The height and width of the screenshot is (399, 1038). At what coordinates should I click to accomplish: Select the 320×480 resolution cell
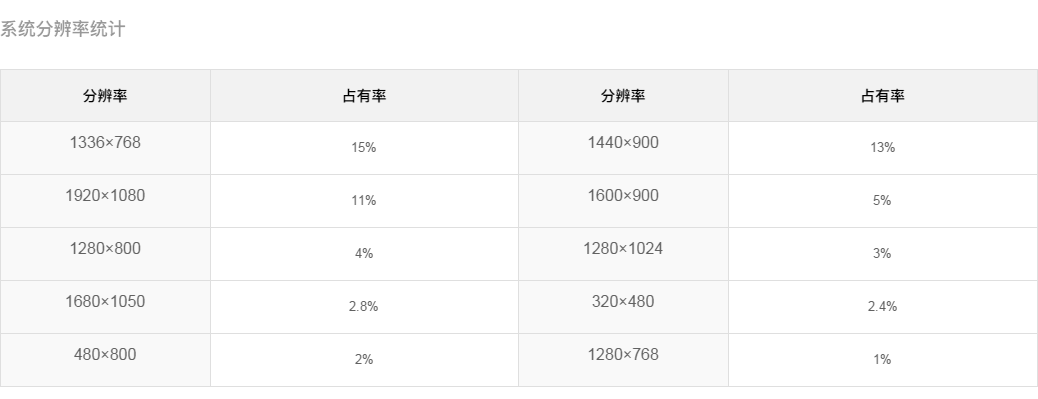pos(623,307)
